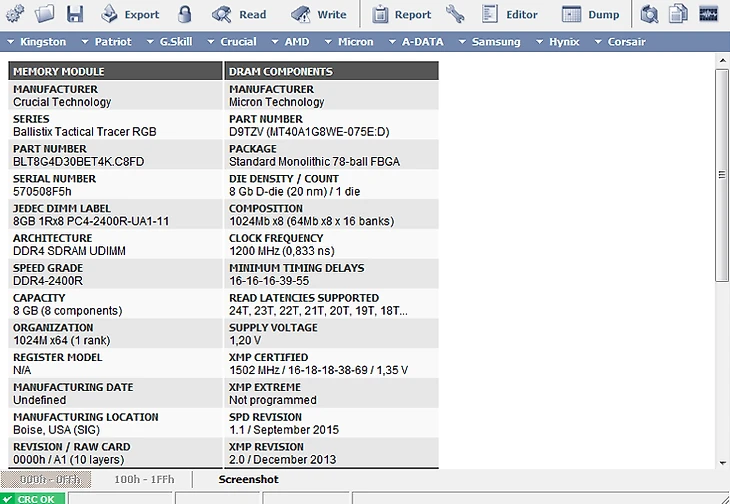This screenshot has height=504, width=730.
Task: Click the Not programmed XMP Extreme value
Action: click(273, 400)
